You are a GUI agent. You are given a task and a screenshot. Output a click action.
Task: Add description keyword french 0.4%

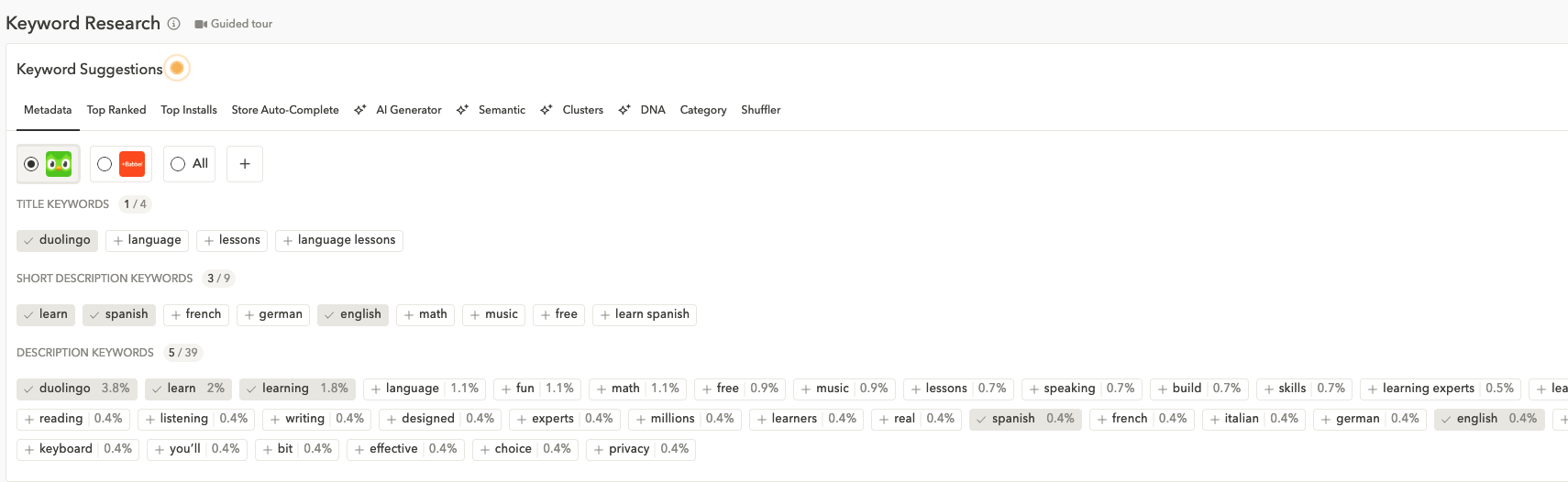[1142, 419]
